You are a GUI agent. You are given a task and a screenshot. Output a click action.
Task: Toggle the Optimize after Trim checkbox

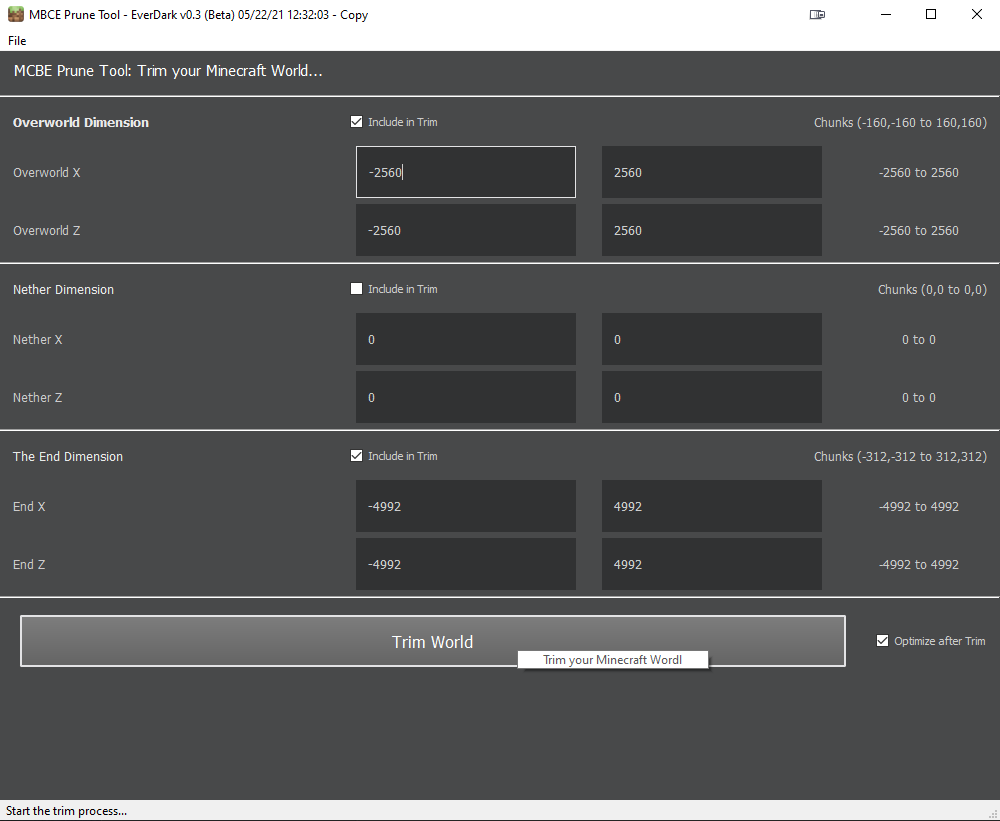click(882, 641)
